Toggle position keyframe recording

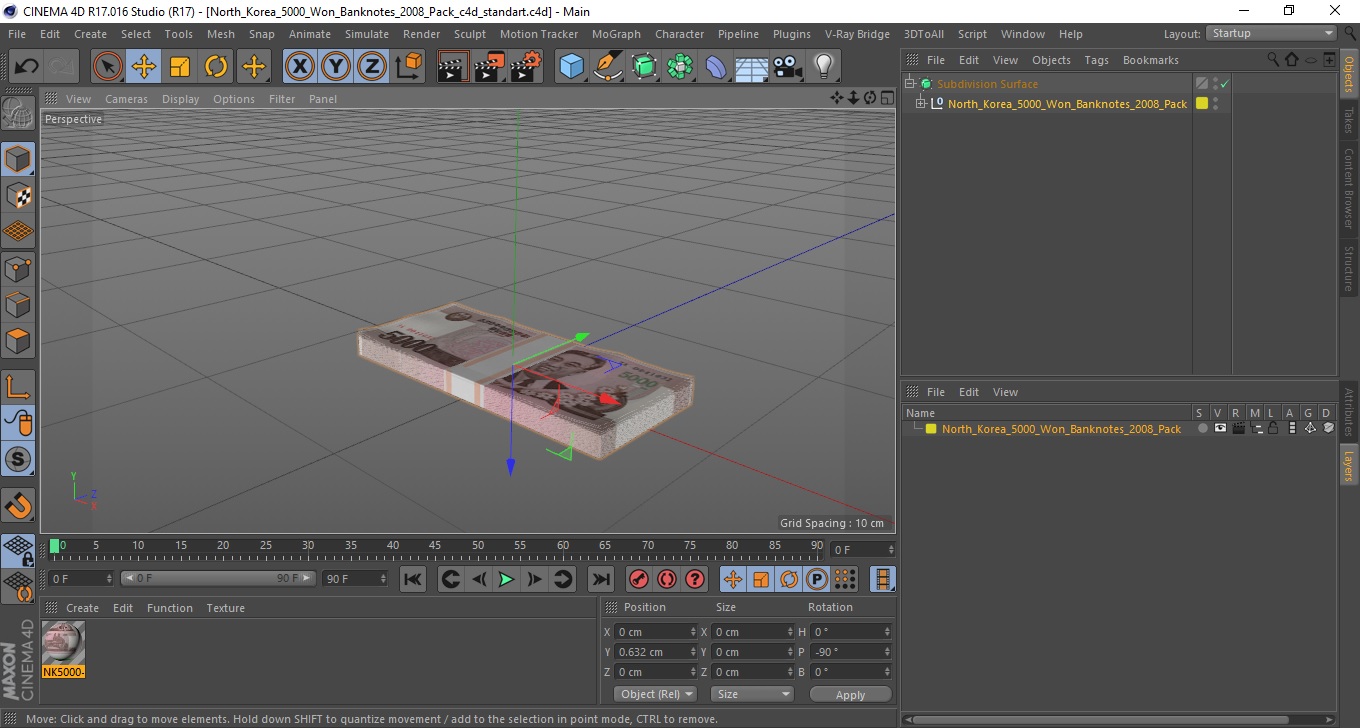point(733,579)
